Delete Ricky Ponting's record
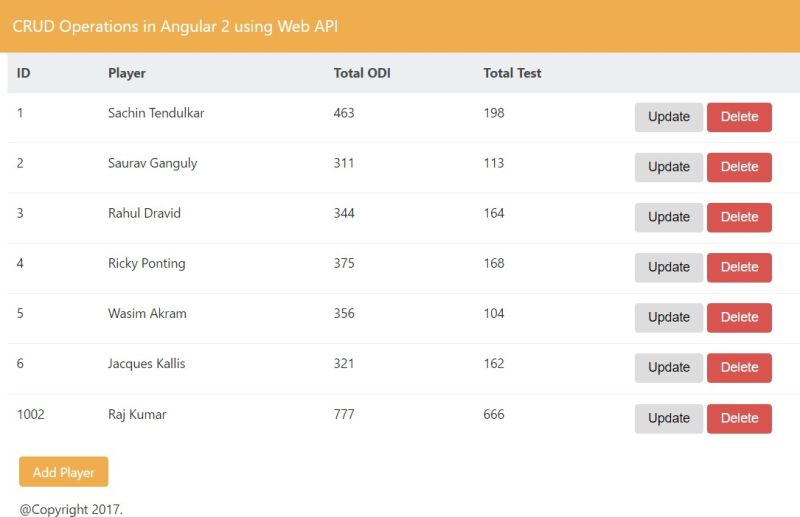The height and width of the screenshot is (517, 800). pyautogui.click(x=739, y=267)
